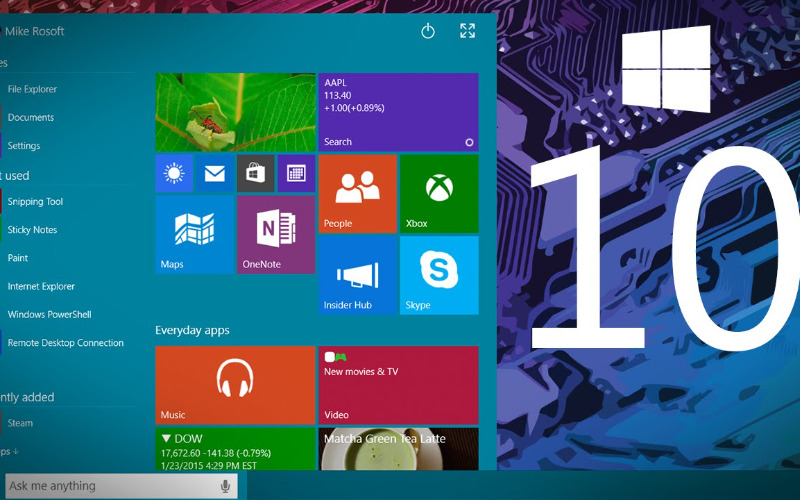Open File Explorer from the list
Image resolution: width=800 pixels, height=500 pixels.
click(x=32, y=89)
